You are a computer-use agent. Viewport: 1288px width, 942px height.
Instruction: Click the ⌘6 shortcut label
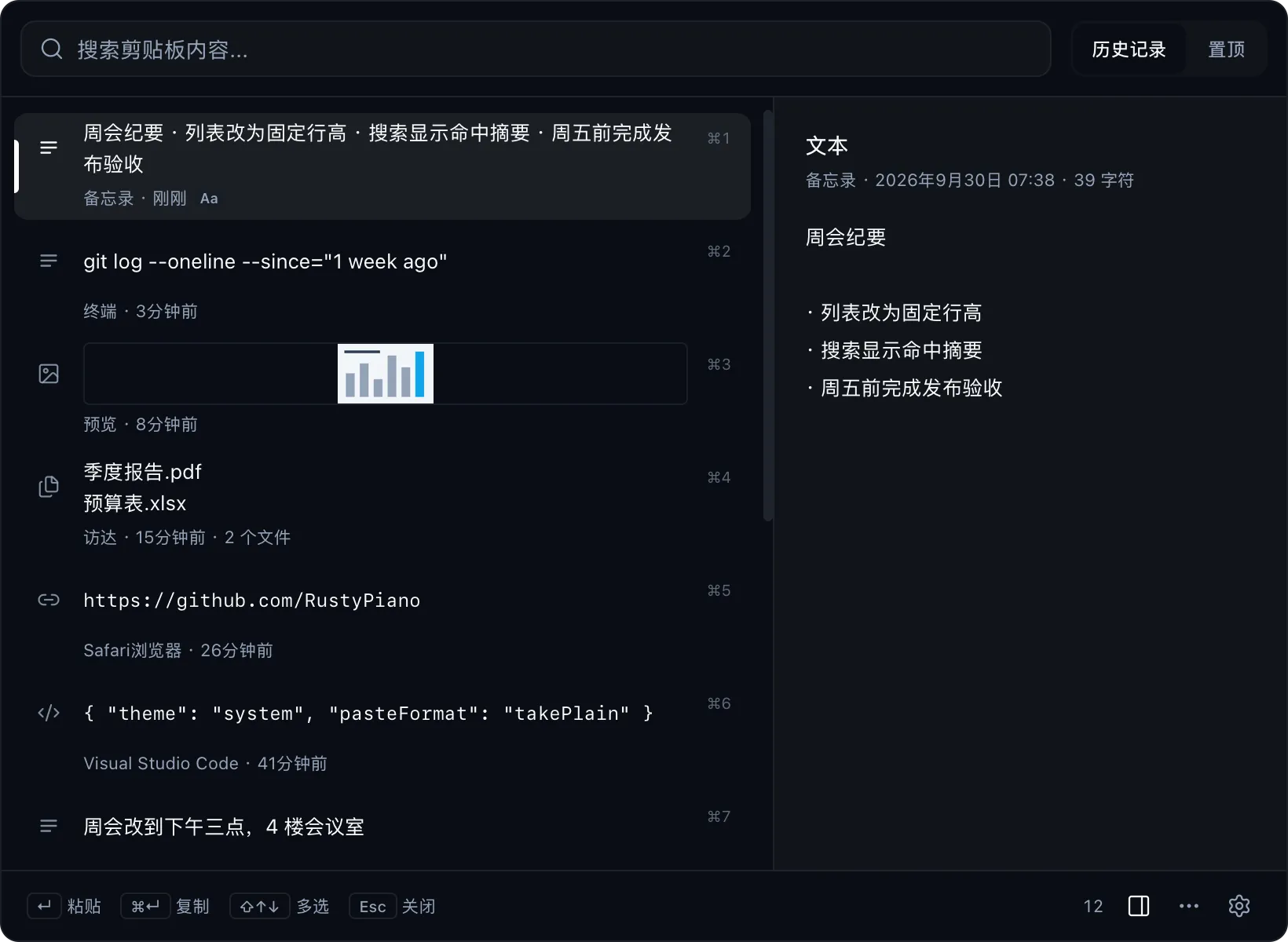(x=719, y=703)
